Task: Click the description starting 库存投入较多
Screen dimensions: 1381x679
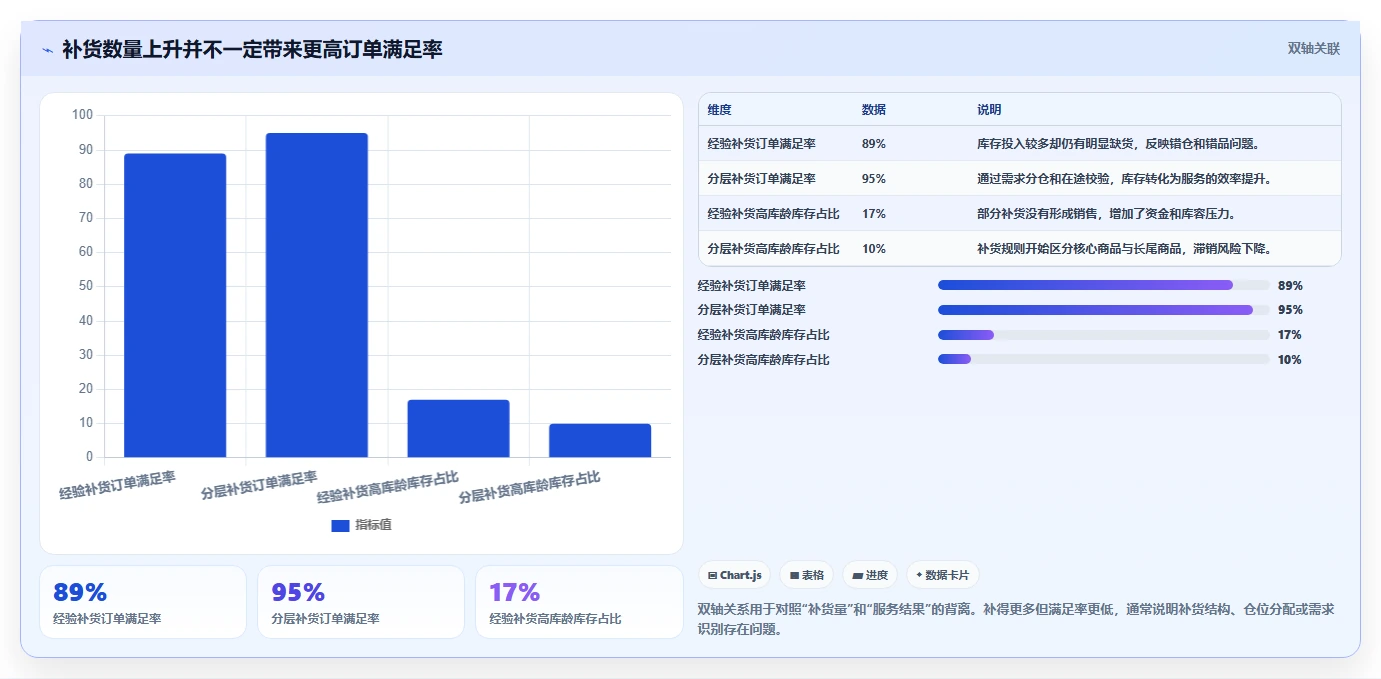Action: (x=1118, y=144)
